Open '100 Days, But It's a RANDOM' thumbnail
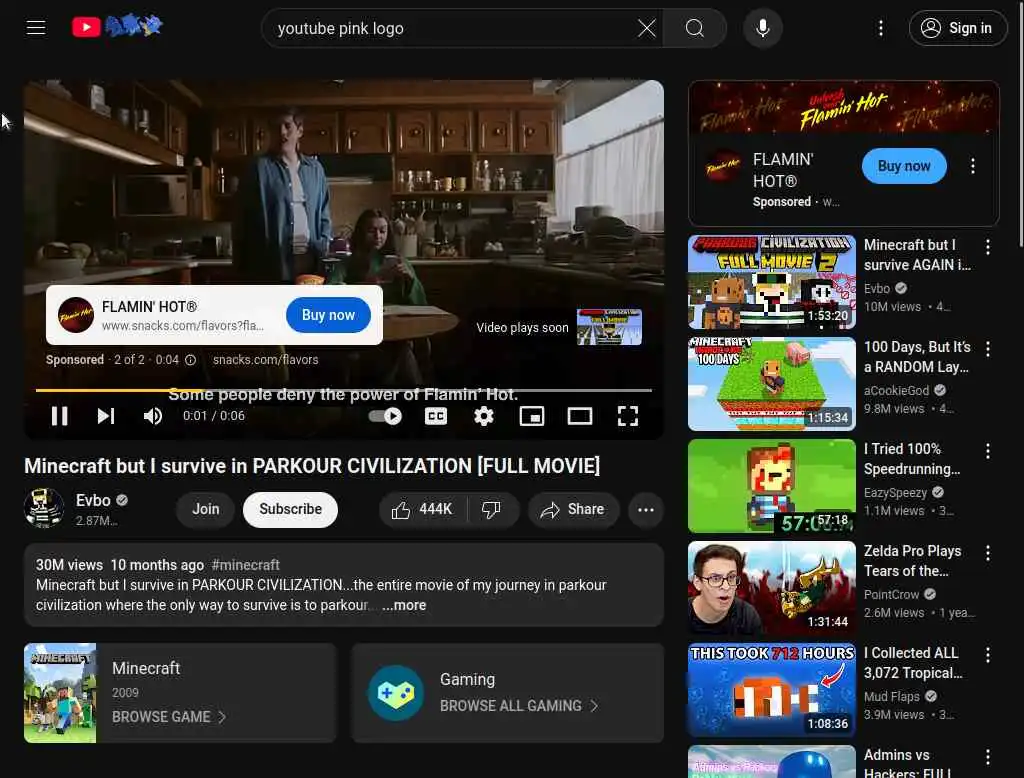The height and width of the screenshot is (778, 1024). point(771,384)
